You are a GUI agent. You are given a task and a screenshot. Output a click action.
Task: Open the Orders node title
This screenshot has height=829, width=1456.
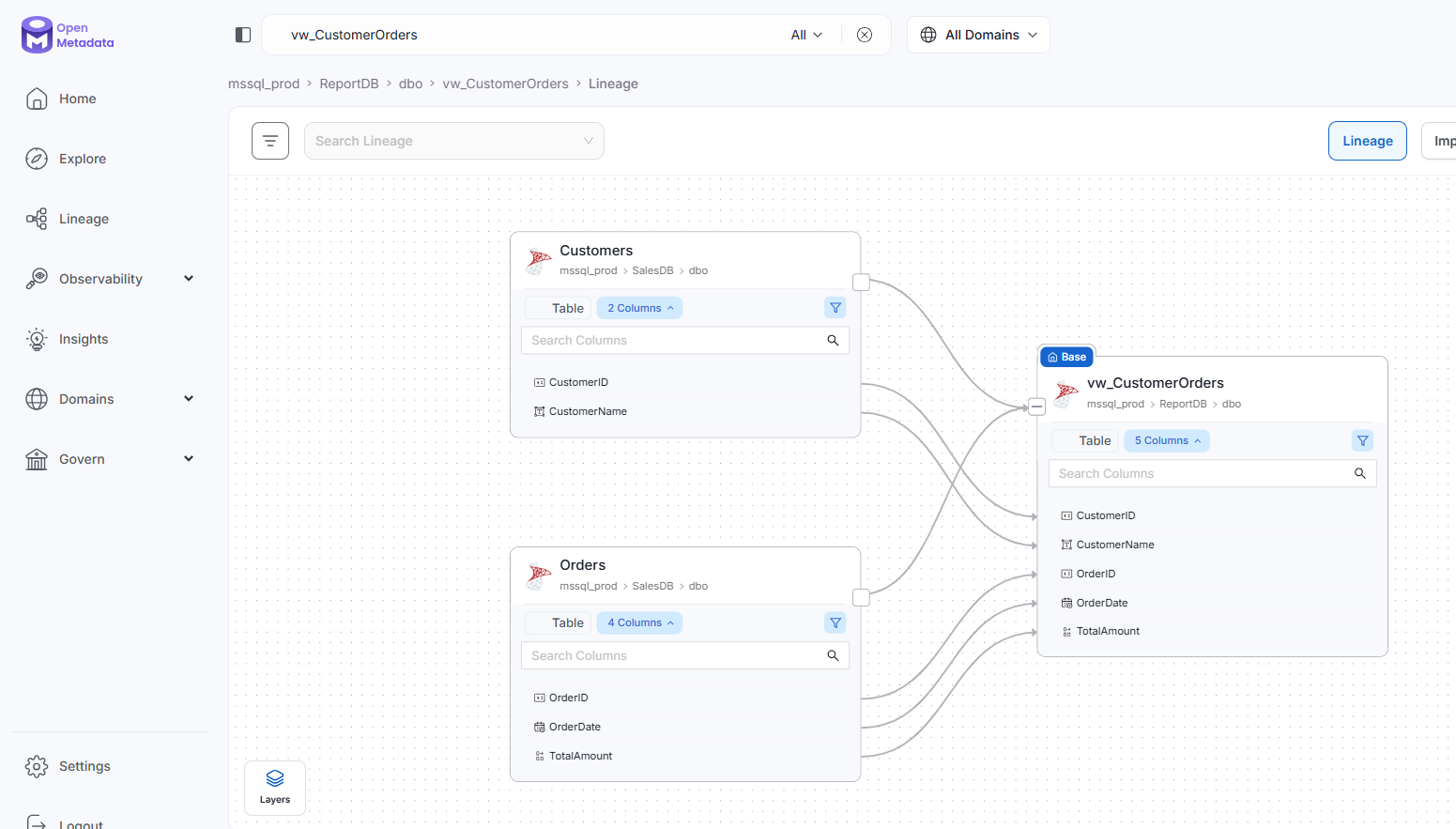point(583,565)
